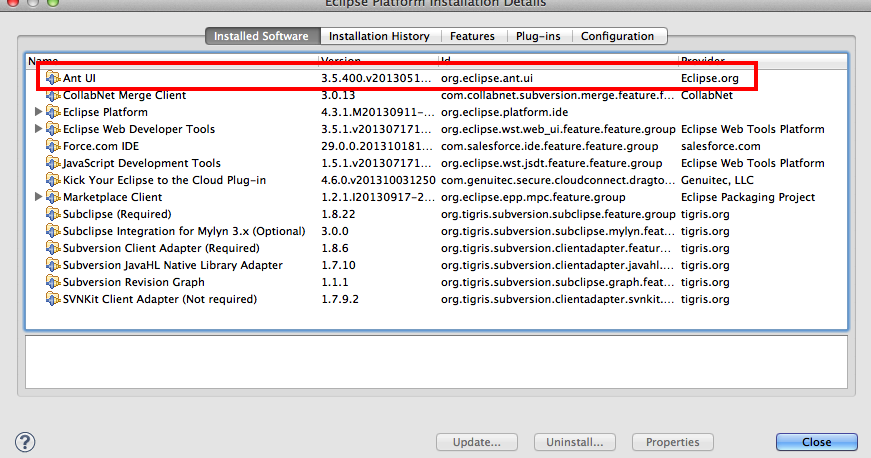
Task: Click the JavaScript Development Tools icon
Action: 53,163
